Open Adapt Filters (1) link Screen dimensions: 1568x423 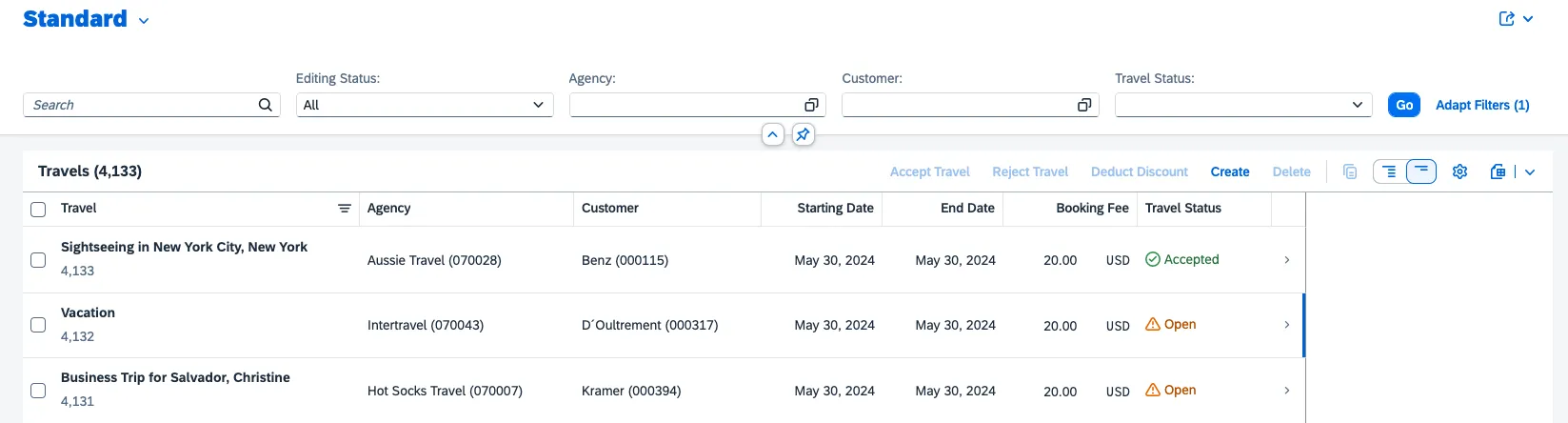click(1482, 105)
